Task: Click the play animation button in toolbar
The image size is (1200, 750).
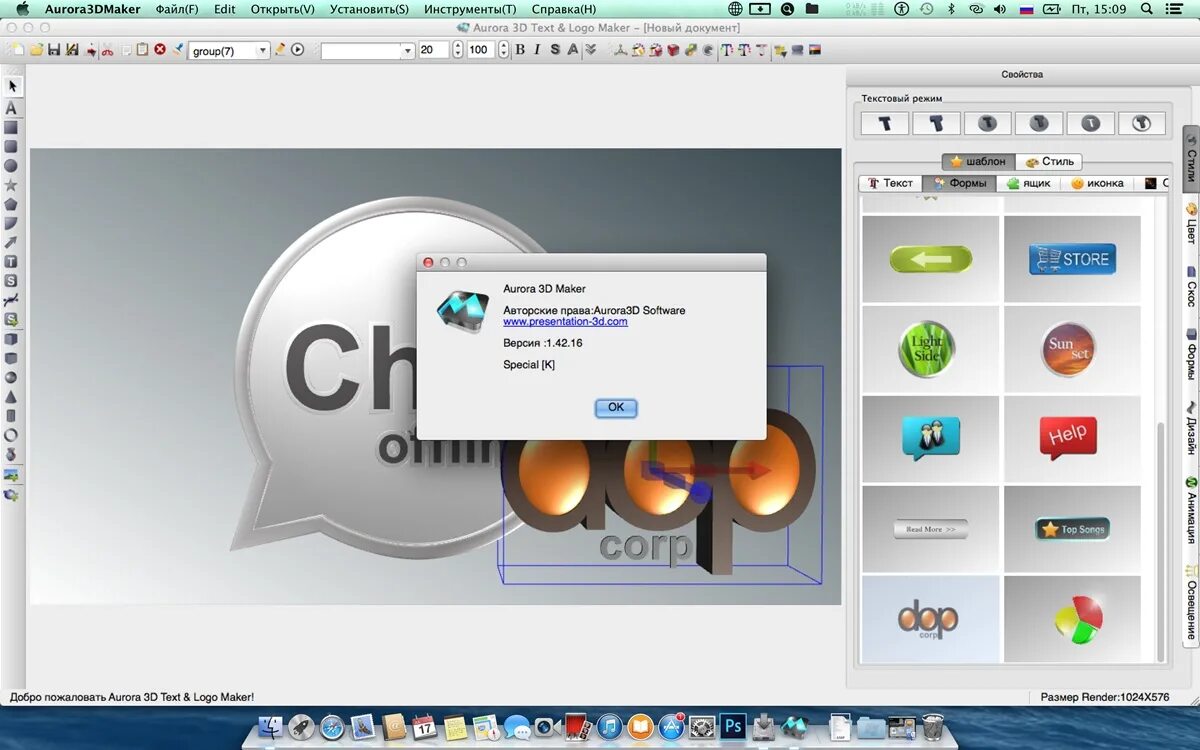Action: [x=297, y=50]
